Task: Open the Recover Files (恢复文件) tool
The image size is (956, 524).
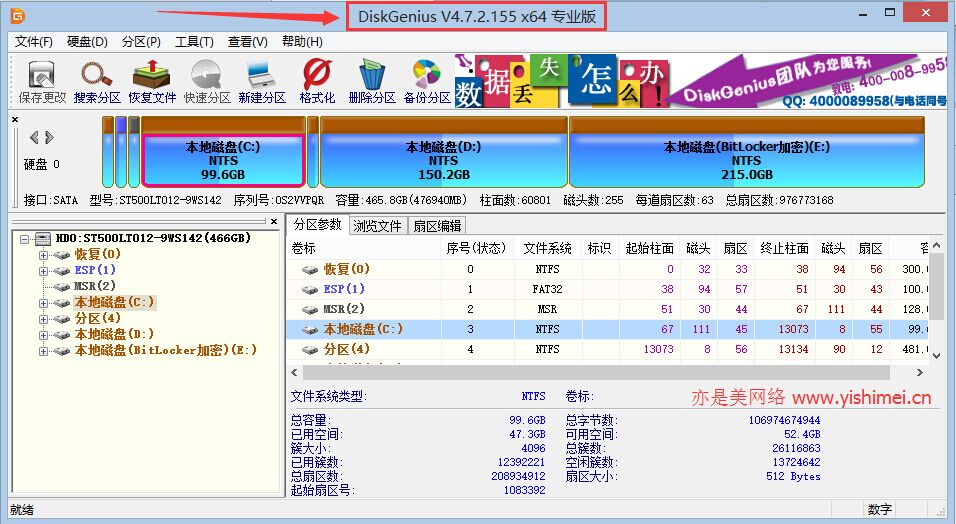Action: [152, 81]
